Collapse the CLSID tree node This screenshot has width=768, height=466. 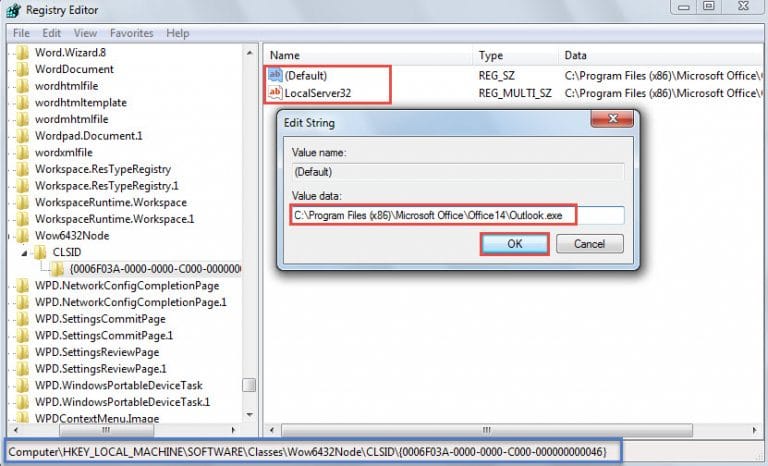point(24,253)
